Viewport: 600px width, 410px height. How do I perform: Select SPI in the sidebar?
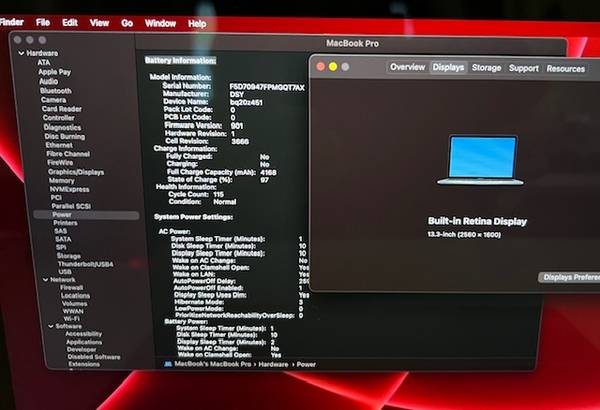pos(61,247)
